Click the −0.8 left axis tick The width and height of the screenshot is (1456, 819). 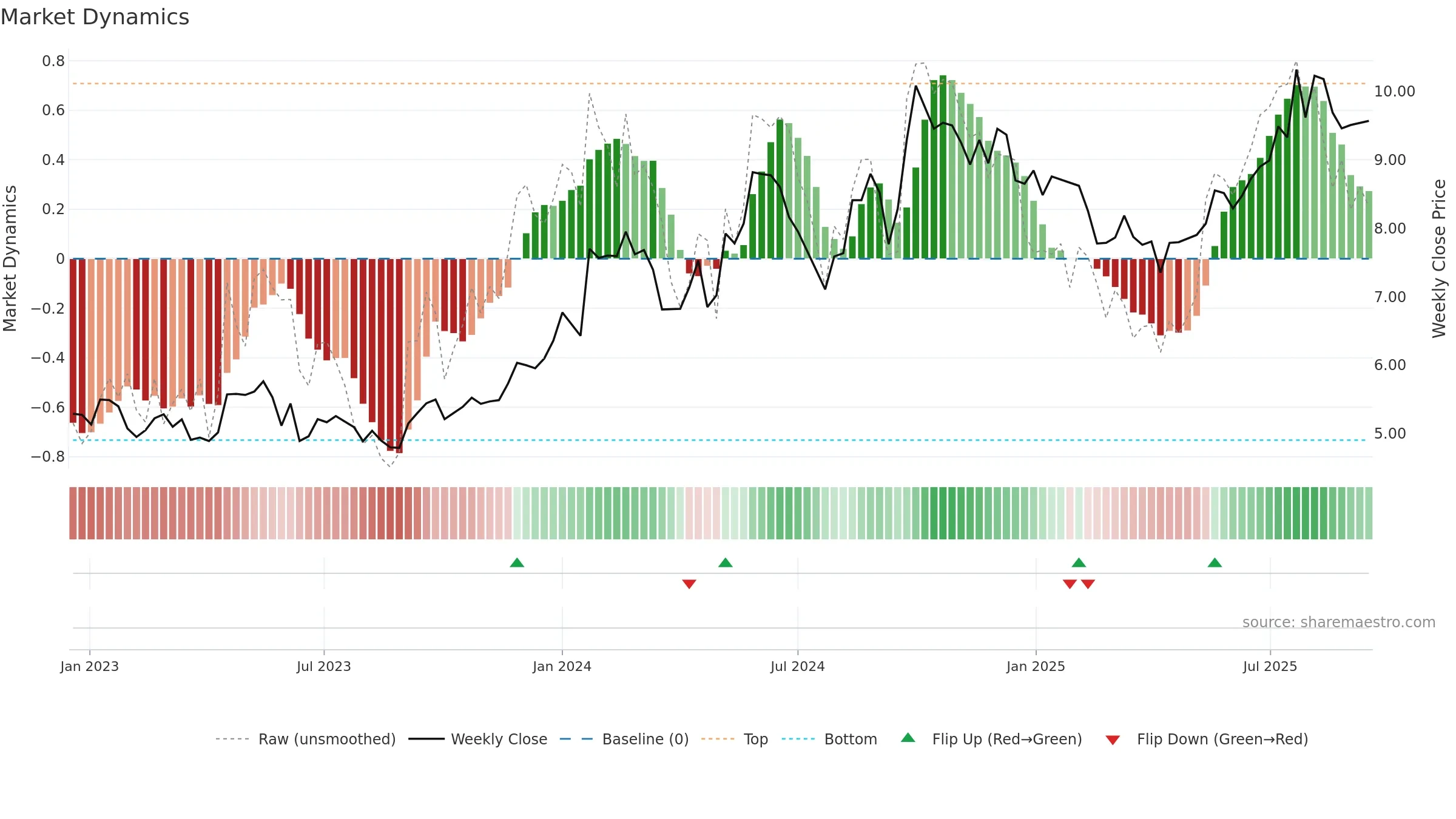(x=48, y=456)
